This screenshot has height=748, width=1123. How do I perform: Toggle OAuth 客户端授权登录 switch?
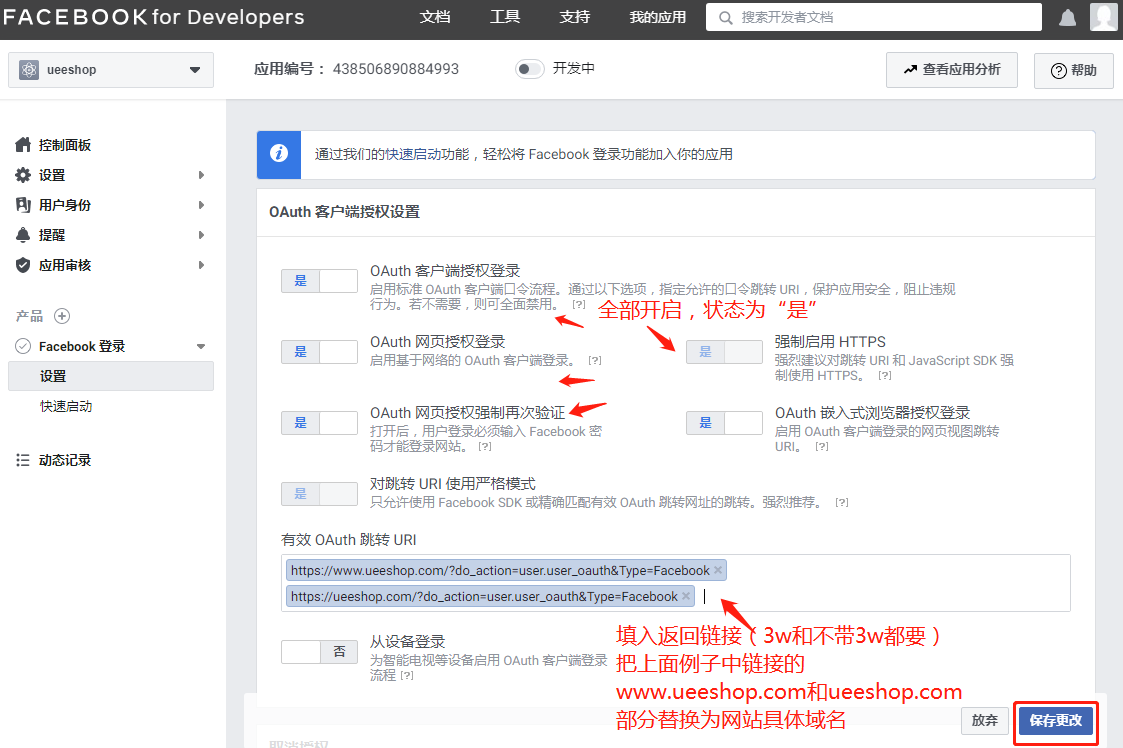(x=319, y=281)
